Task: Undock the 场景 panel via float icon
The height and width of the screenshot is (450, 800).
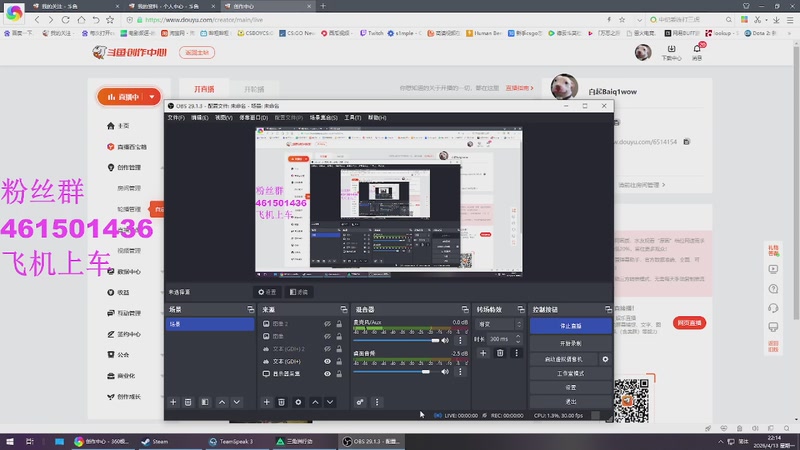Action: (x=251, y=309)
